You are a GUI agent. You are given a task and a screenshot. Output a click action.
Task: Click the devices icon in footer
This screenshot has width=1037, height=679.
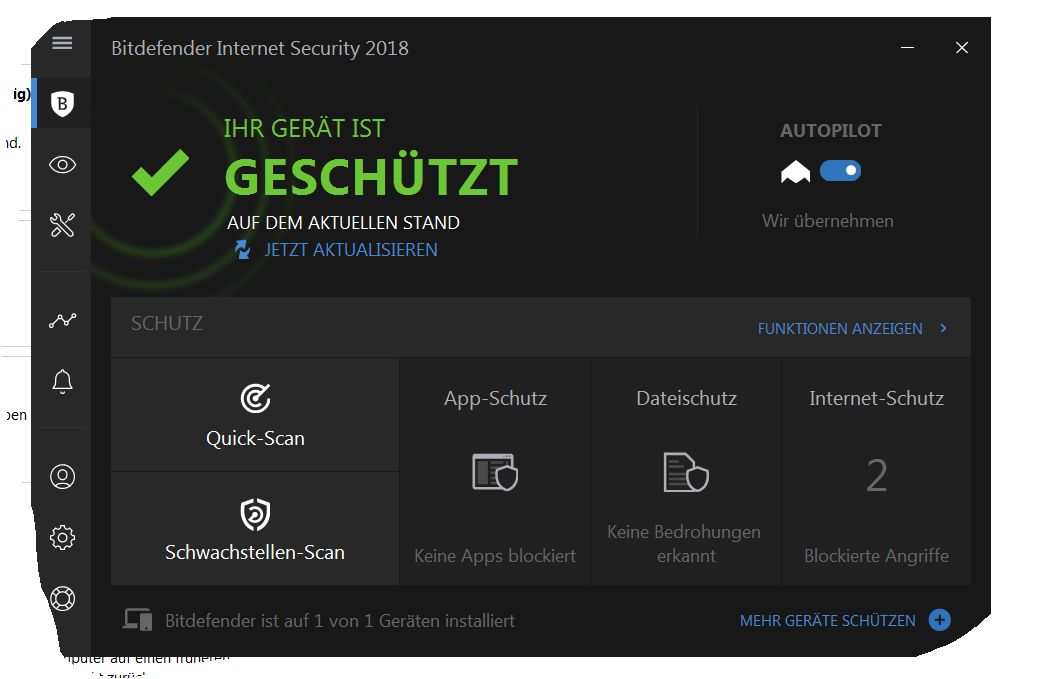(x=138, y=620)
